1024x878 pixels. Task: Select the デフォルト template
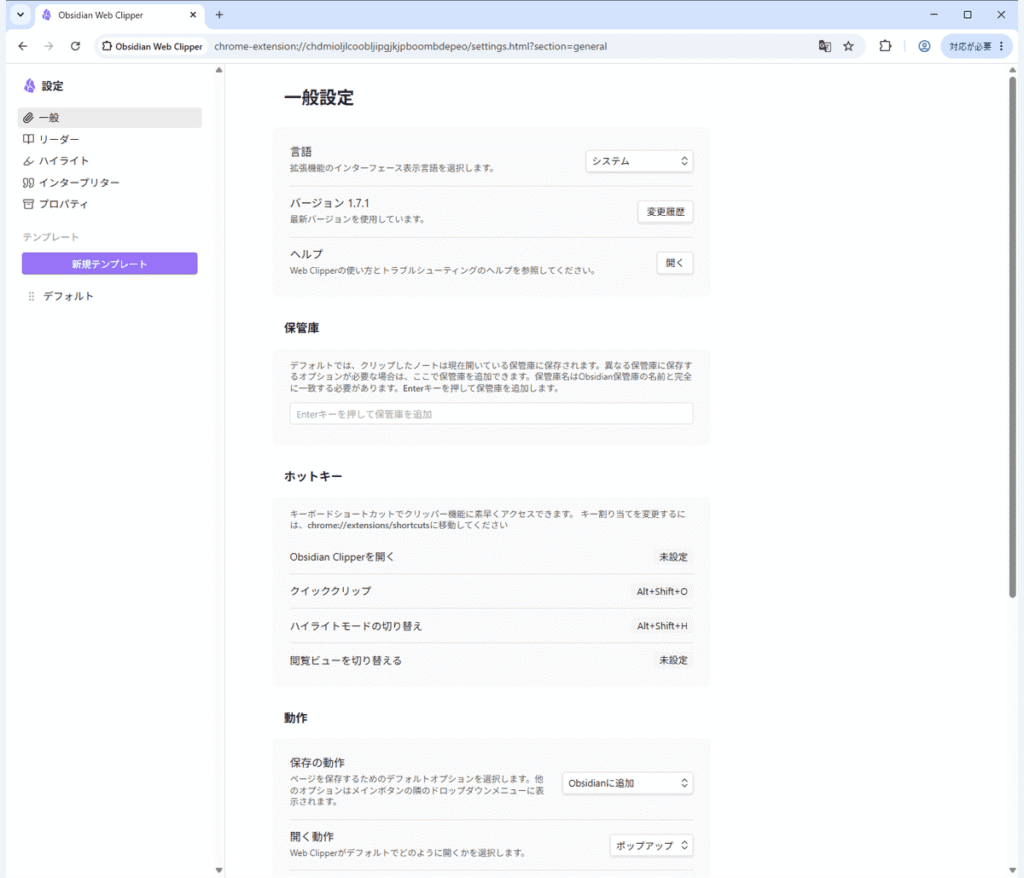(68, 296)
